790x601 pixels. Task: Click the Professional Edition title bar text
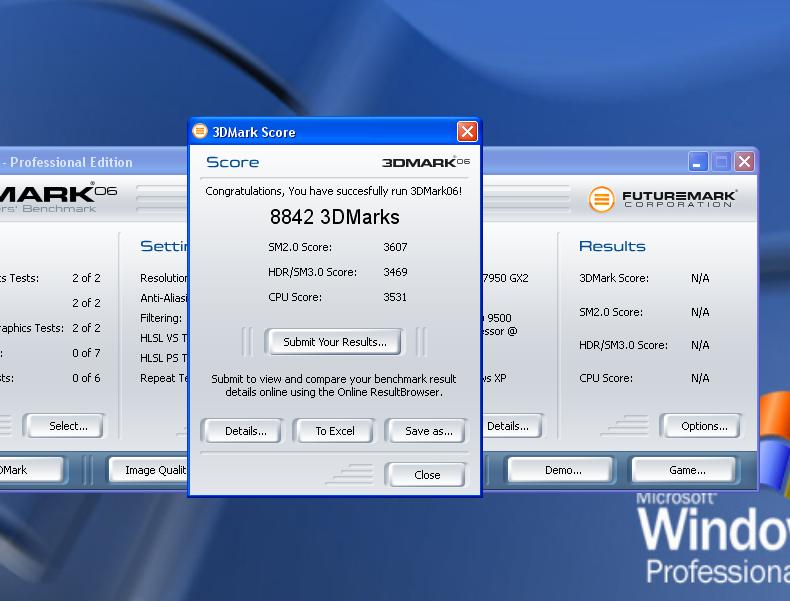pyautogui.click(x=71, y=162)
